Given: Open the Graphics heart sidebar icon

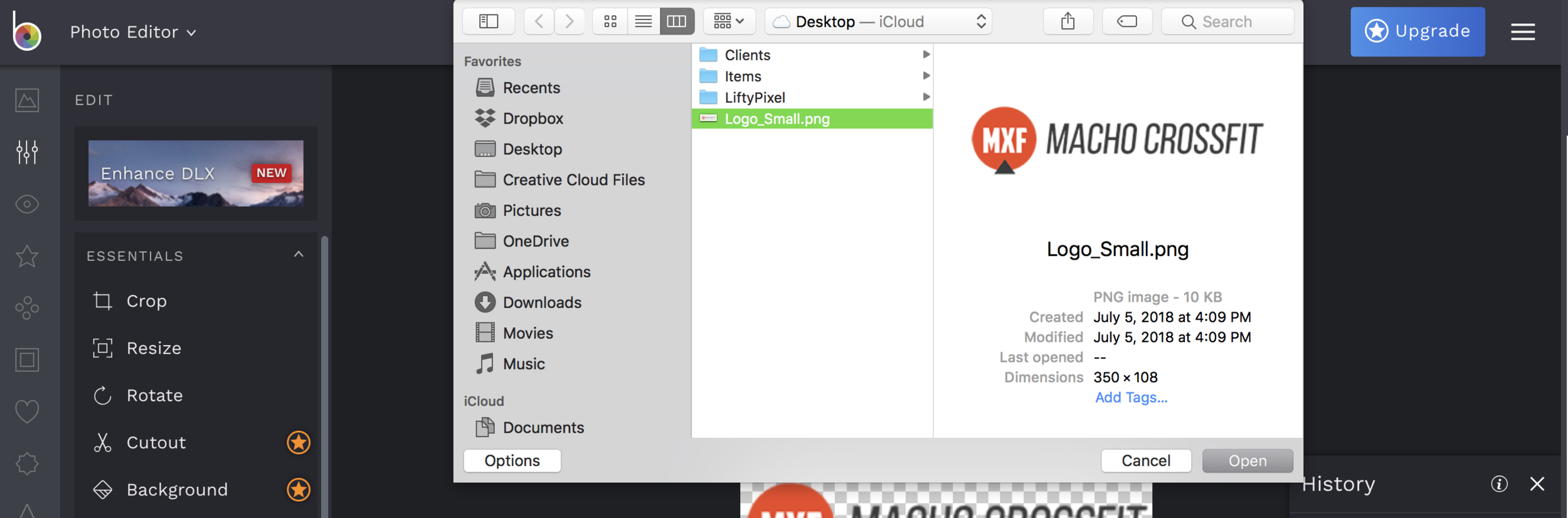Looking at the screenshot, I should (x=27, y=411).
